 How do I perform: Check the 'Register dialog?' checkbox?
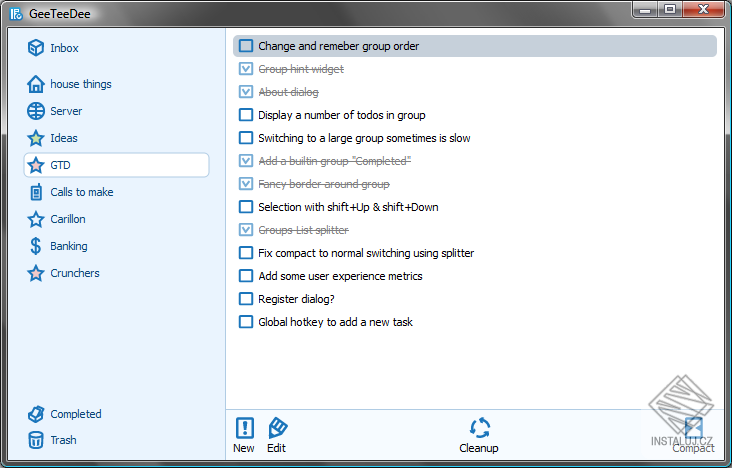point(246,299)
